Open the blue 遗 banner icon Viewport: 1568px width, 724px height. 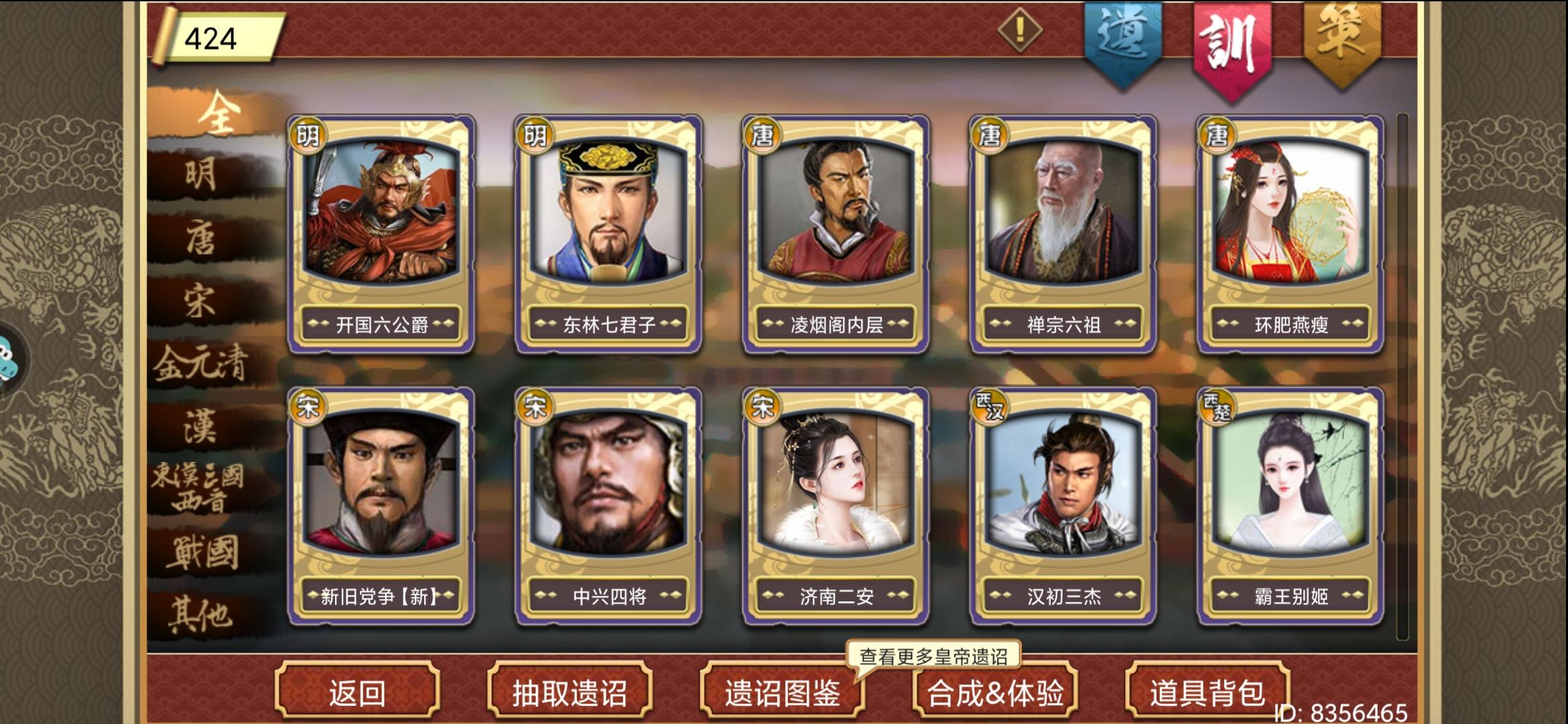coord(1124,42)
